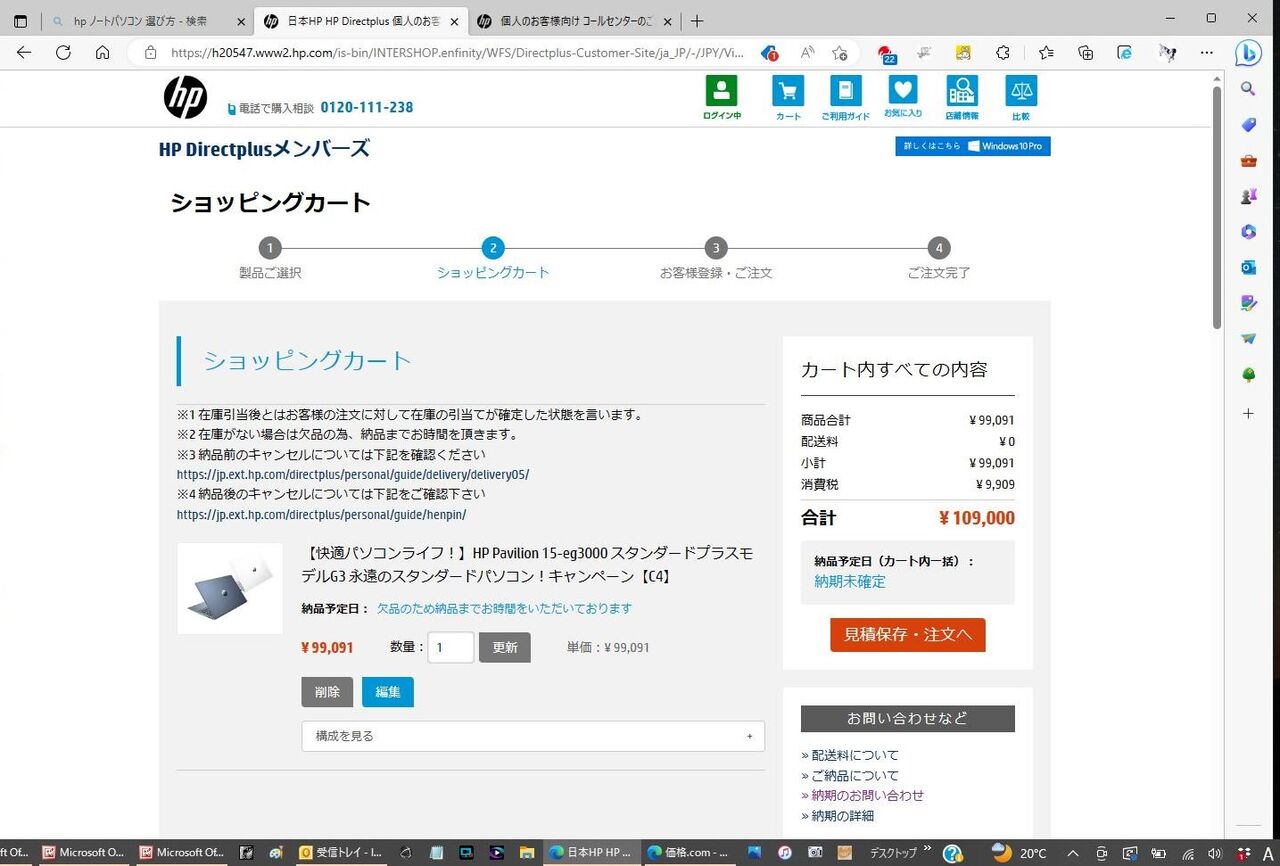The image size is (1280, 866).
Task: Open the 20°C weather taskbar widget
Action: (1019, 853)
